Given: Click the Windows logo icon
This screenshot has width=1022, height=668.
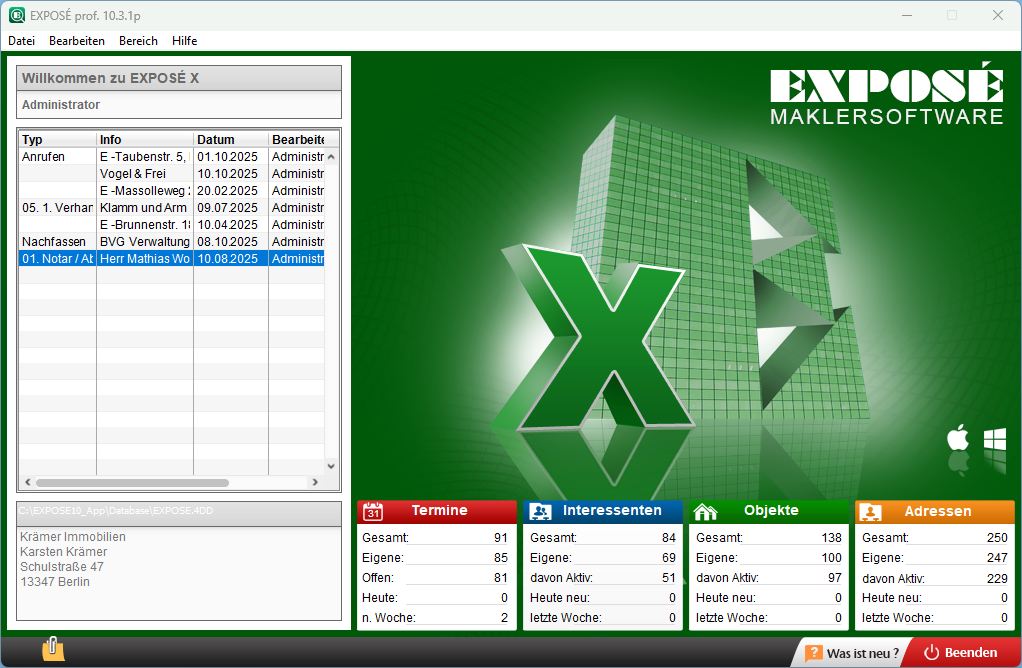Looking at the screenshot, I should click(994, 438).
